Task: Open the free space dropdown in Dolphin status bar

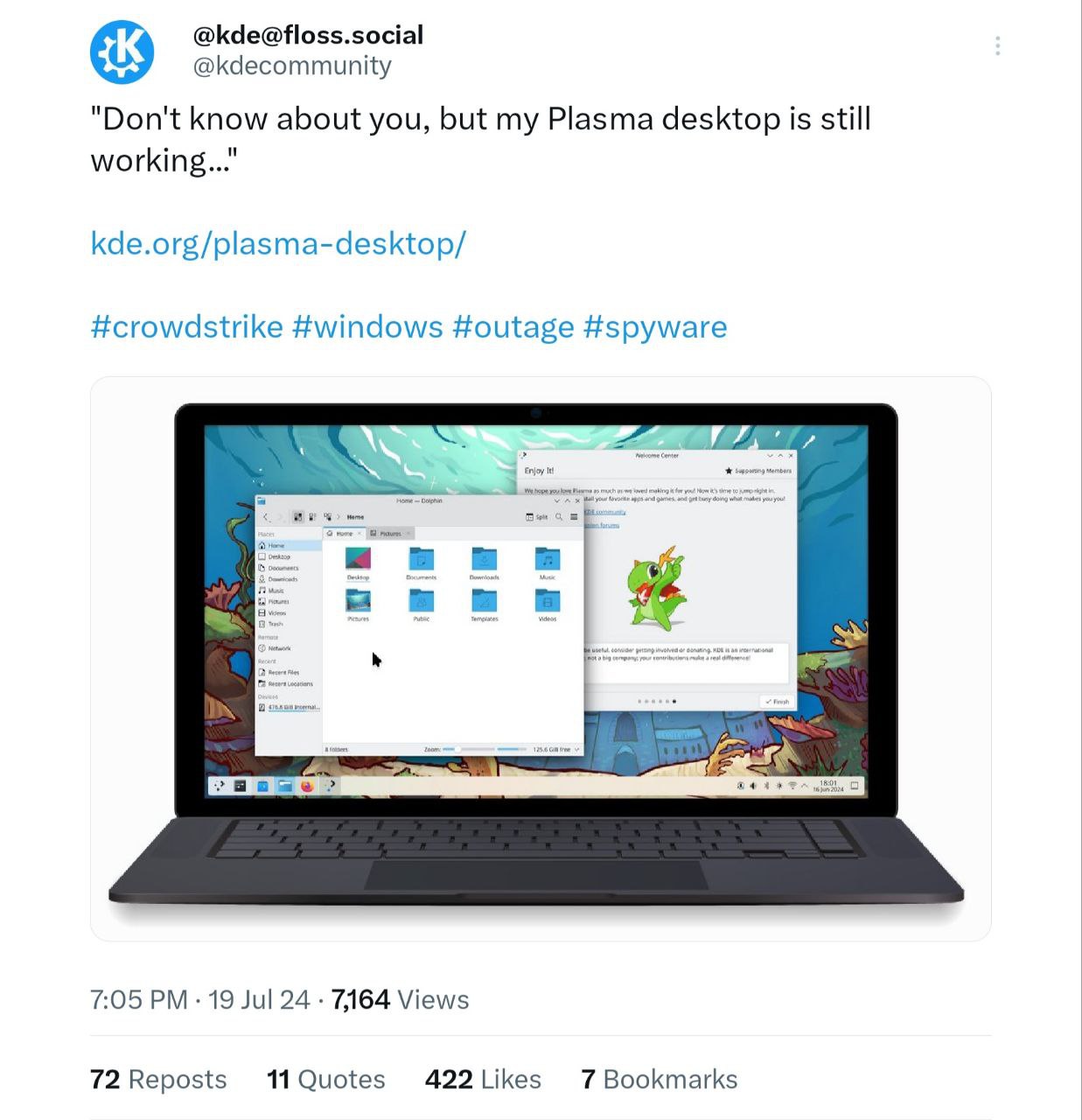Action: [x=556, y=749]
